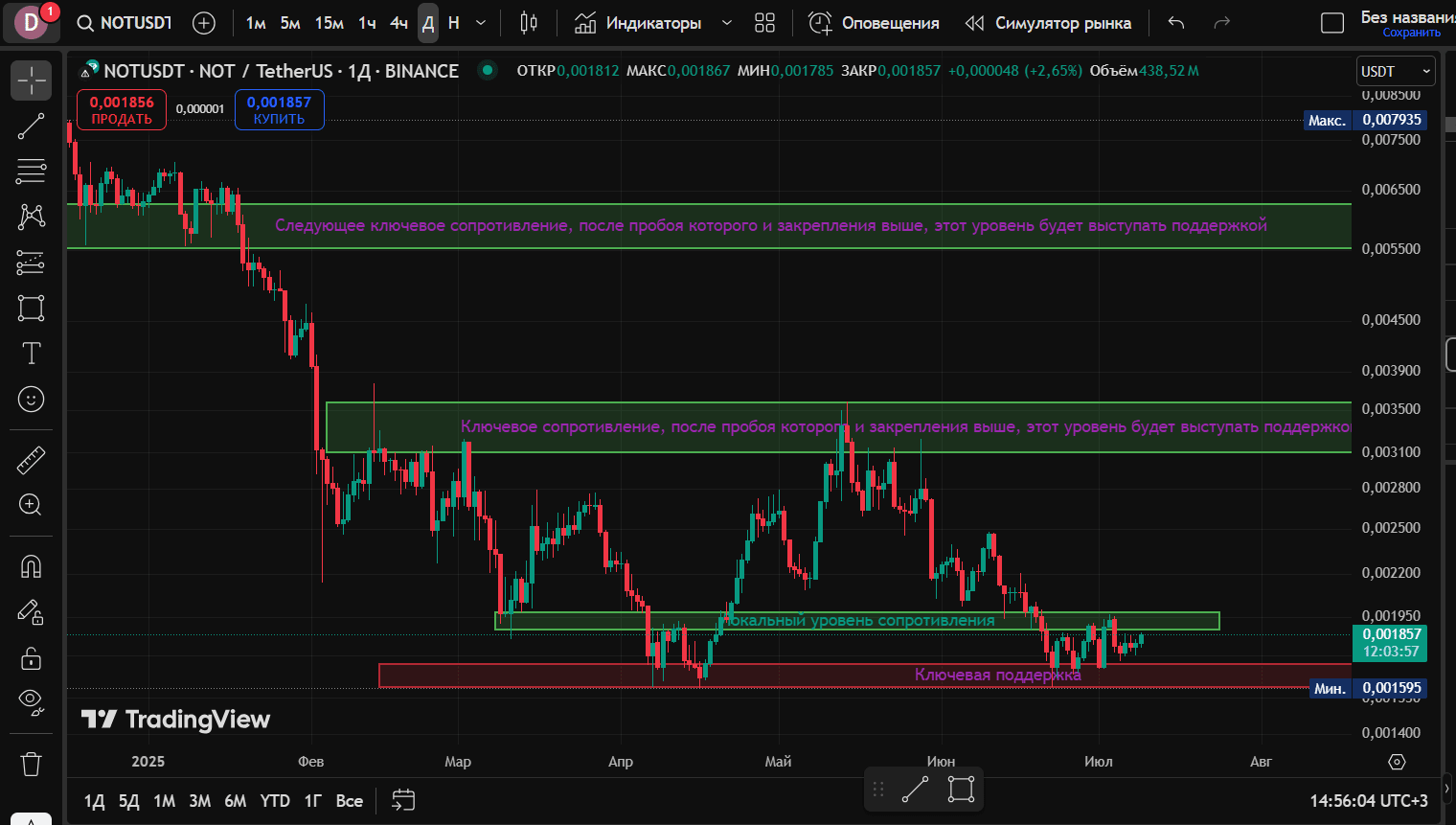This screenshot has height=825, width=1456.
Task: Open the Fibonacci and Gann tools
Action: pos(31,172)
